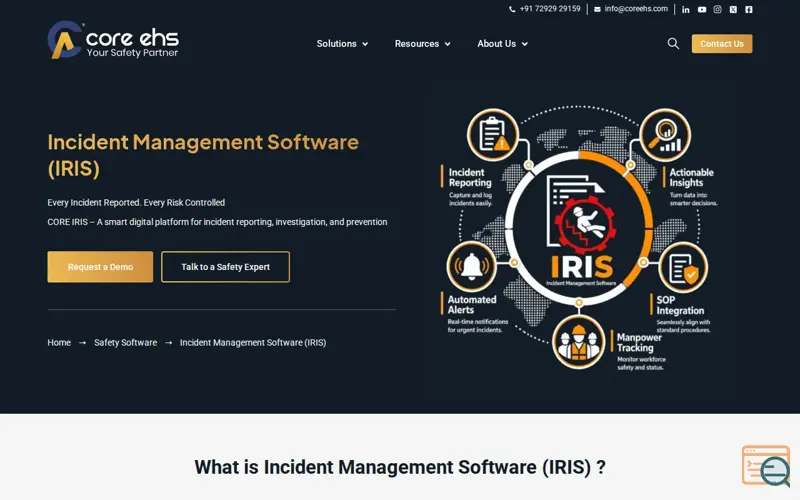Click the envelope email icon

(597, 9)
